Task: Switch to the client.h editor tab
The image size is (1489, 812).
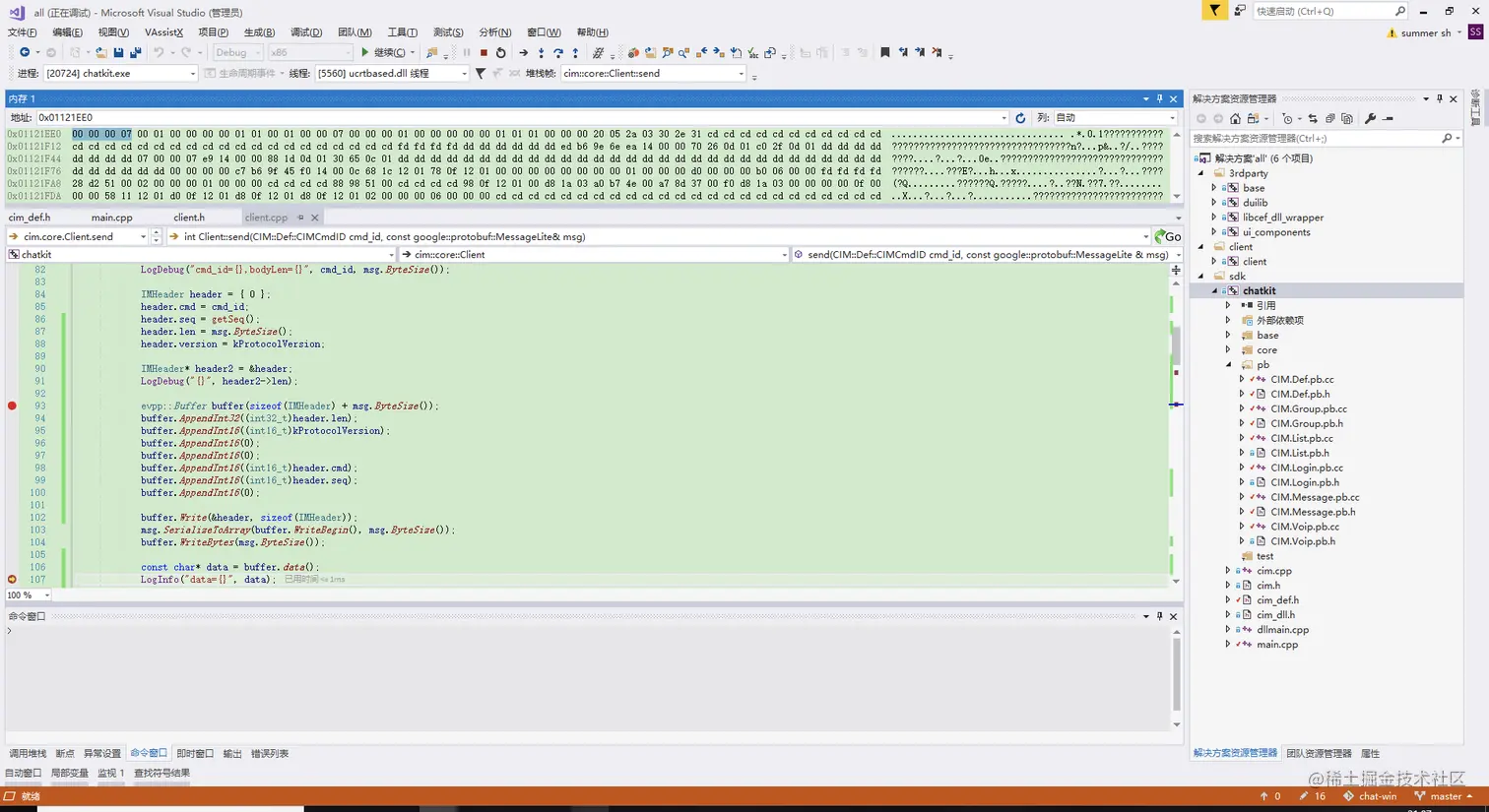Action: (189, 218)
